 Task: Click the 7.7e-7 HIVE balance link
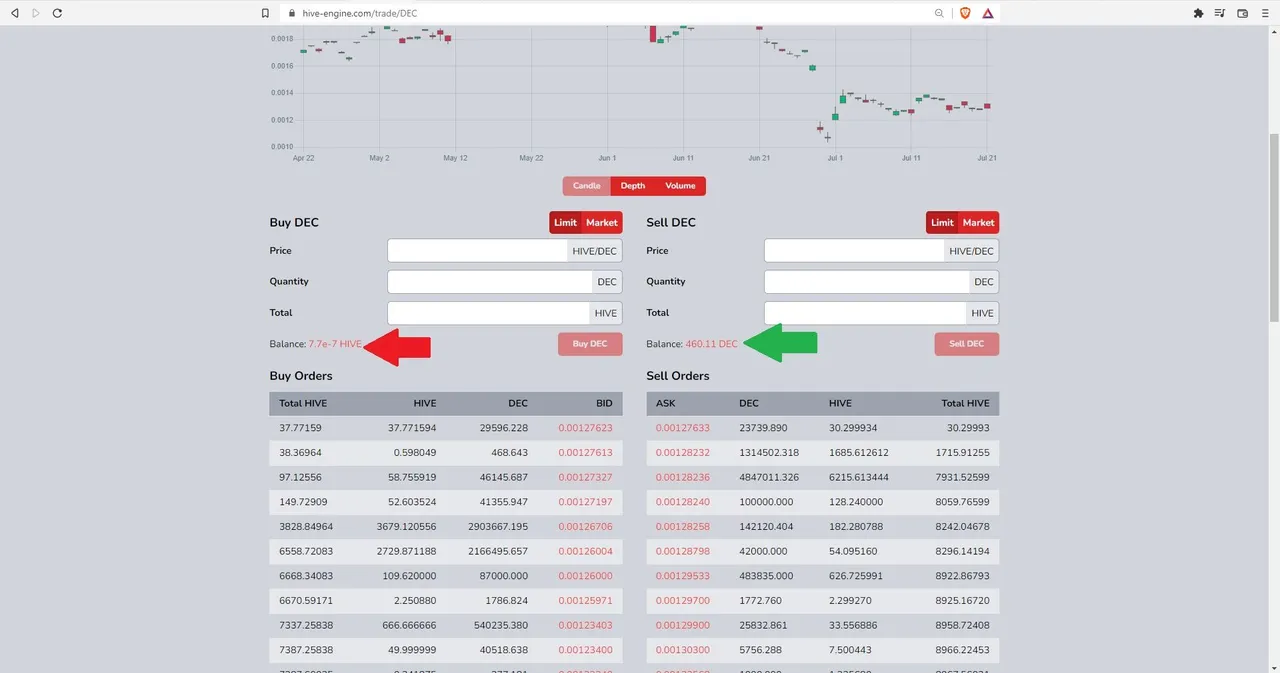coord(335,344)
